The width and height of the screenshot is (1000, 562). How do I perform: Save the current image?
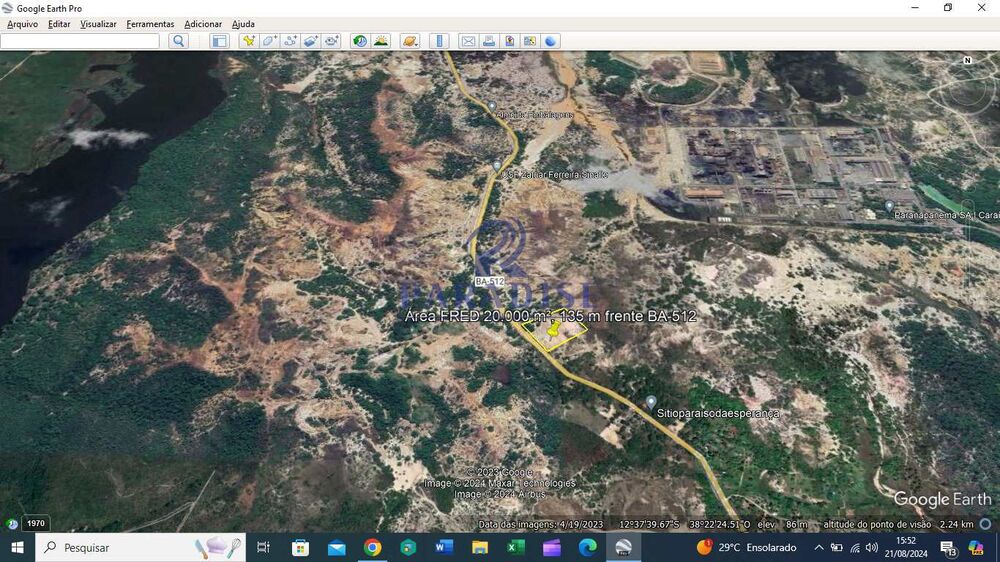[x=509, y=41]
